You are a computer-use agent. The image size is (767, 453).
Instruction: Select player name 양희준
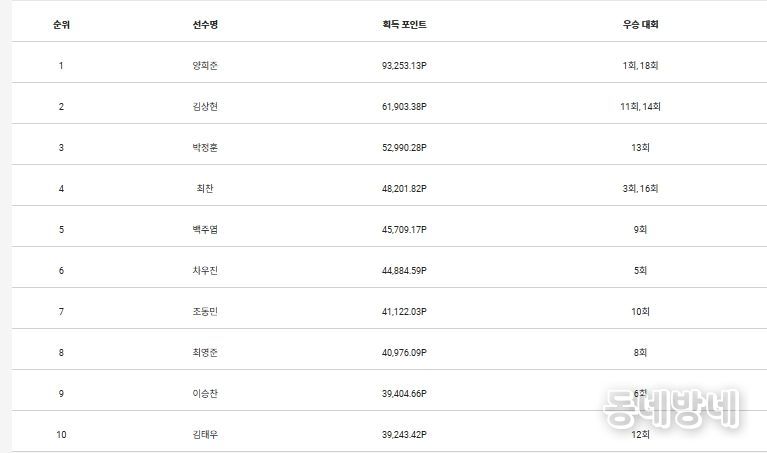pos(205,66)
